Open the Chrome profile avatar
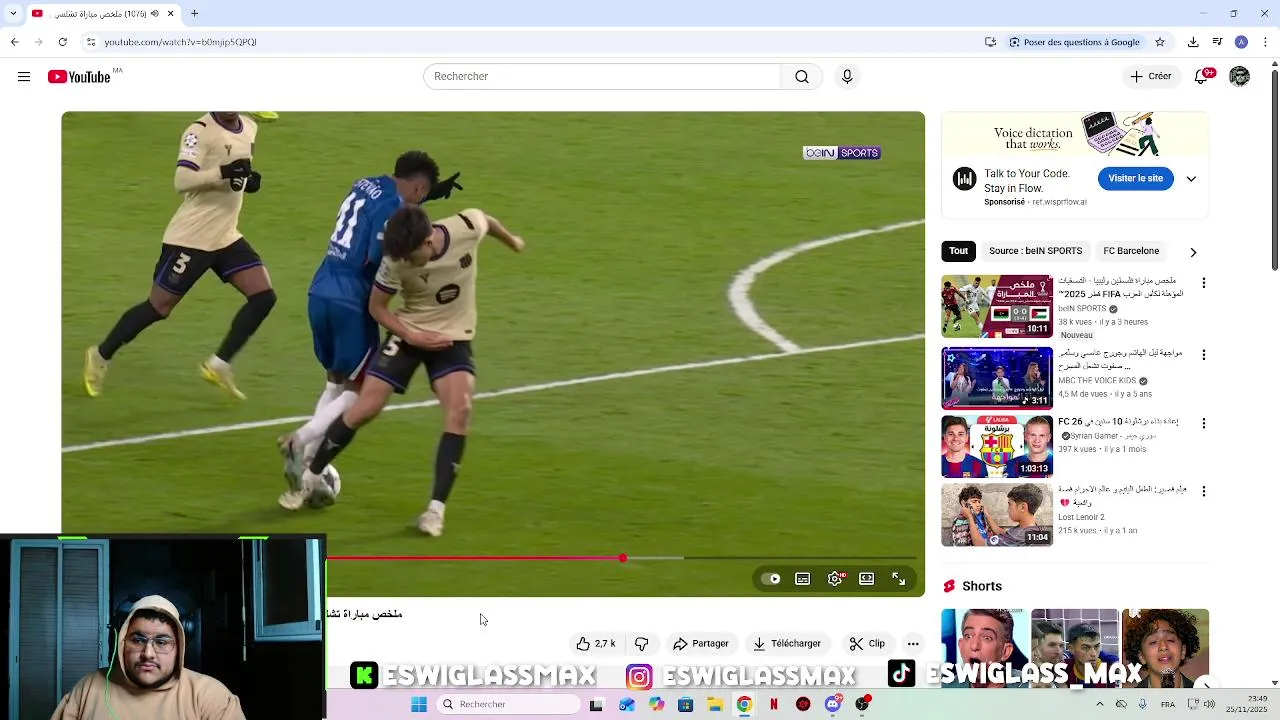 (x=1241, y=42)
